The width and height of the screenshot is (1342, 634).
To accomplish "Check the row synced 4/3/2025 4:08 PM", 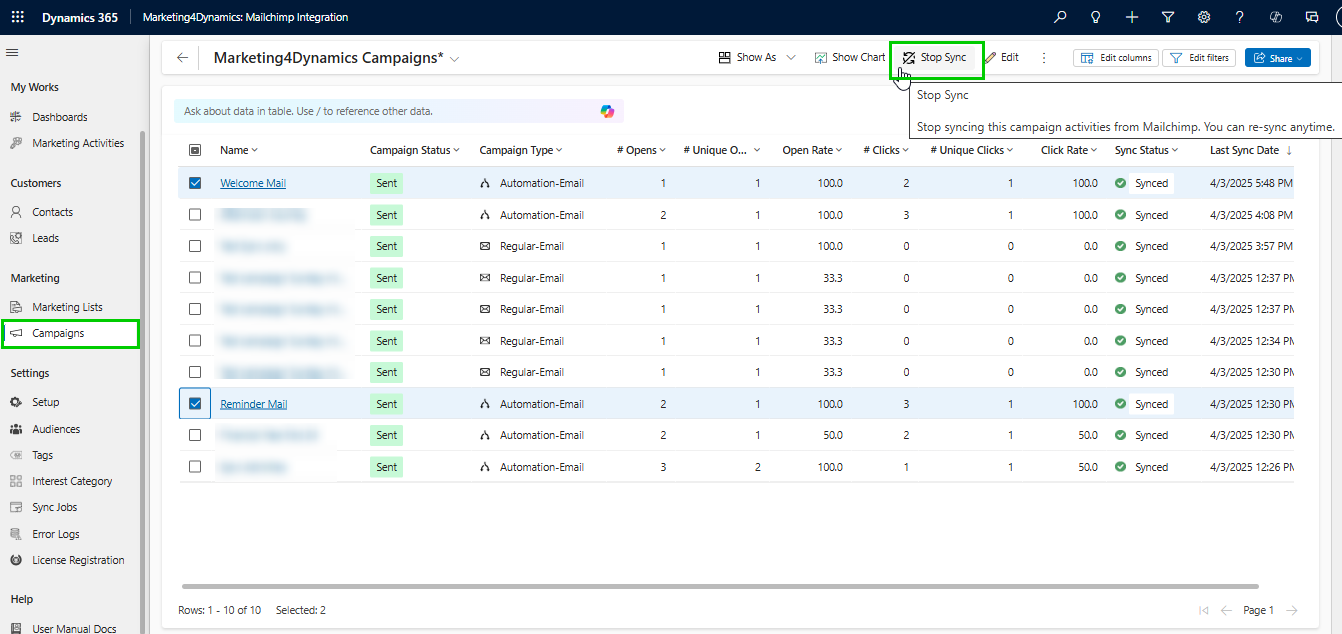I will coord(195,215).
